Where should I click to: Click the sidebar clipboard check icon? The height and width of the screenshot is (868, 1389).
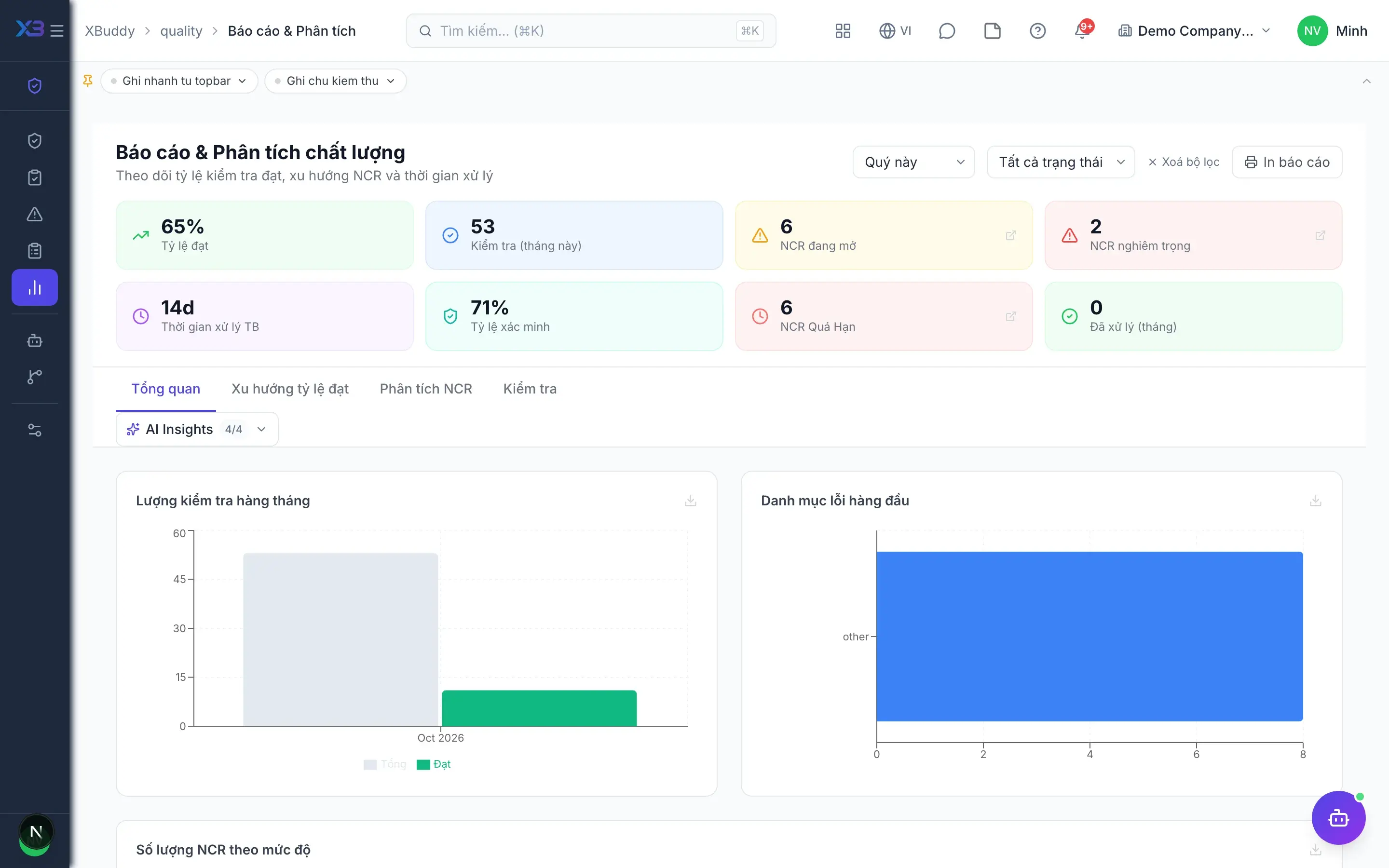pyautogui.click(x=34, y=177)
